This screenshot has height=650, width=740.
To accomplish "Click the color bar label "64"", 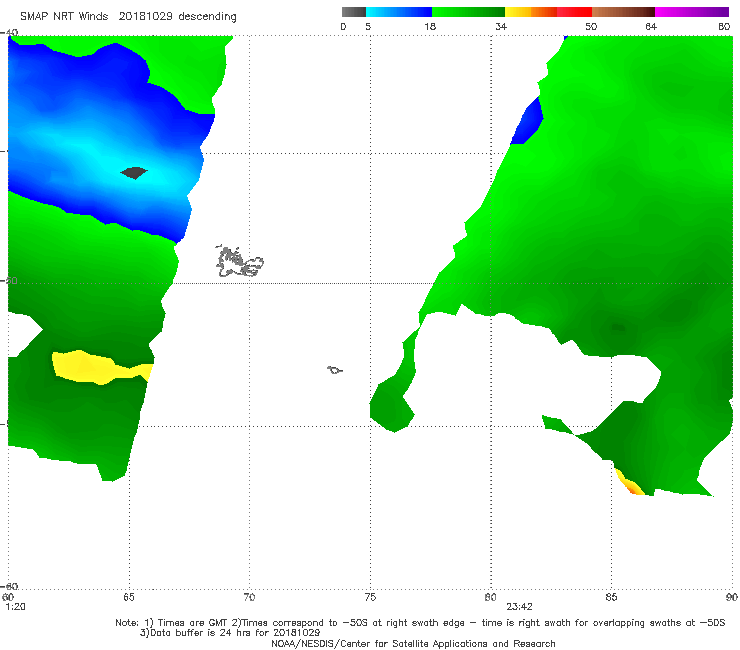I will (x=651, y=27).
